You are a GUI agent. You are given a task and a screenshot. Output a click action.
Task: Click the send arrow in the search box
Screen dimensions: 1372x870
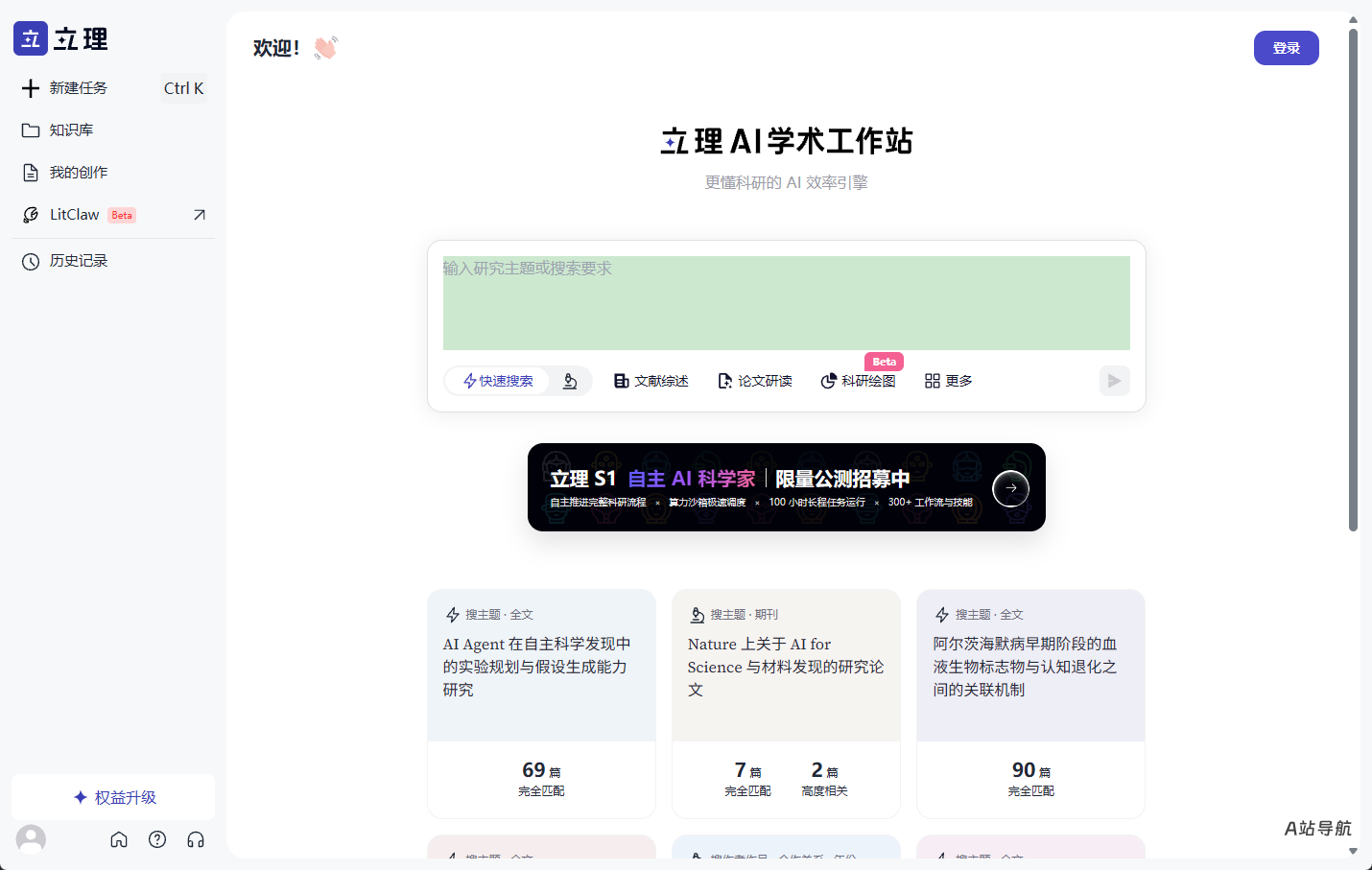click(1114, 381)
